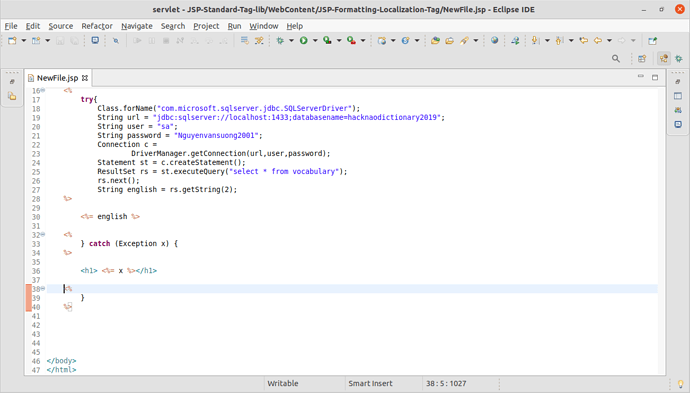Expand the New Servlet dropdown arrow

click(417, 40)
